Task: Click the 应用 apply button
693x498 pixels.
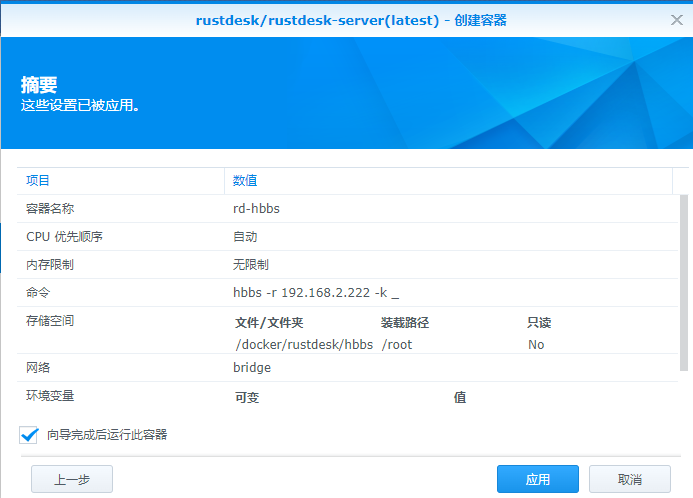Action: coord(538,479)
